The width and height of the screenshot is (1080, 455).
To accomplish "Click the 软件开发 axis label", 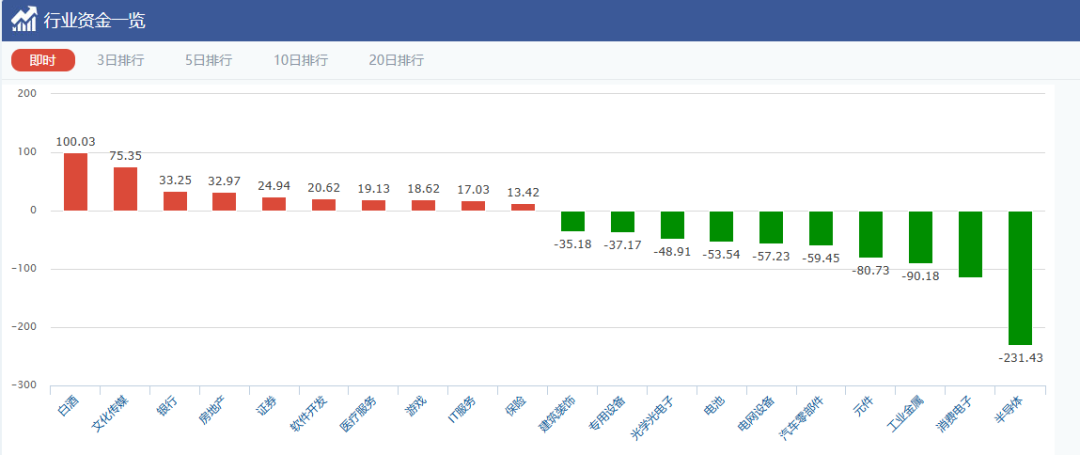I will pos(309,414).
